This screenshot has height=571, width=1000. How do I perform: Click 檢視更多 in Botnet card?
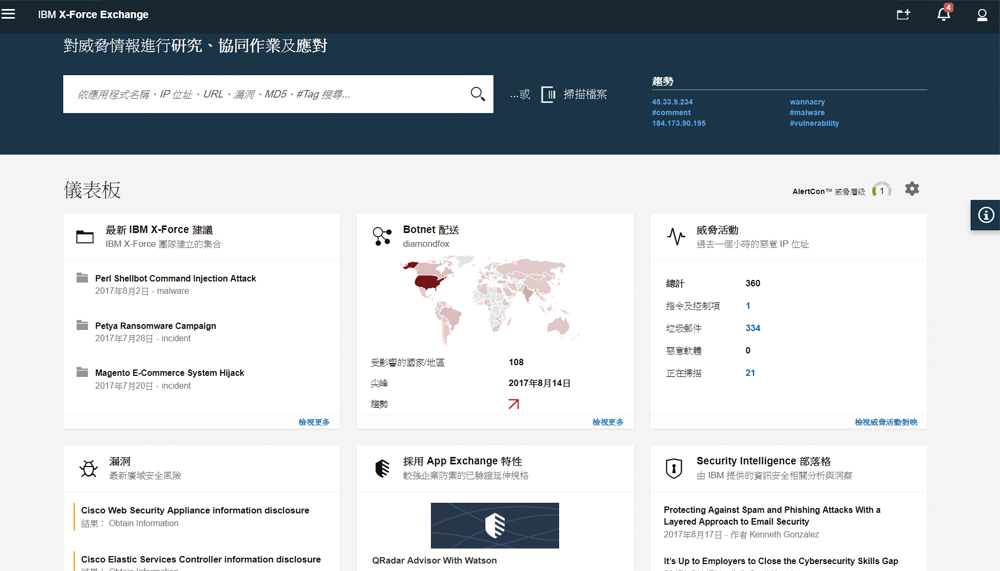point(608,422)
